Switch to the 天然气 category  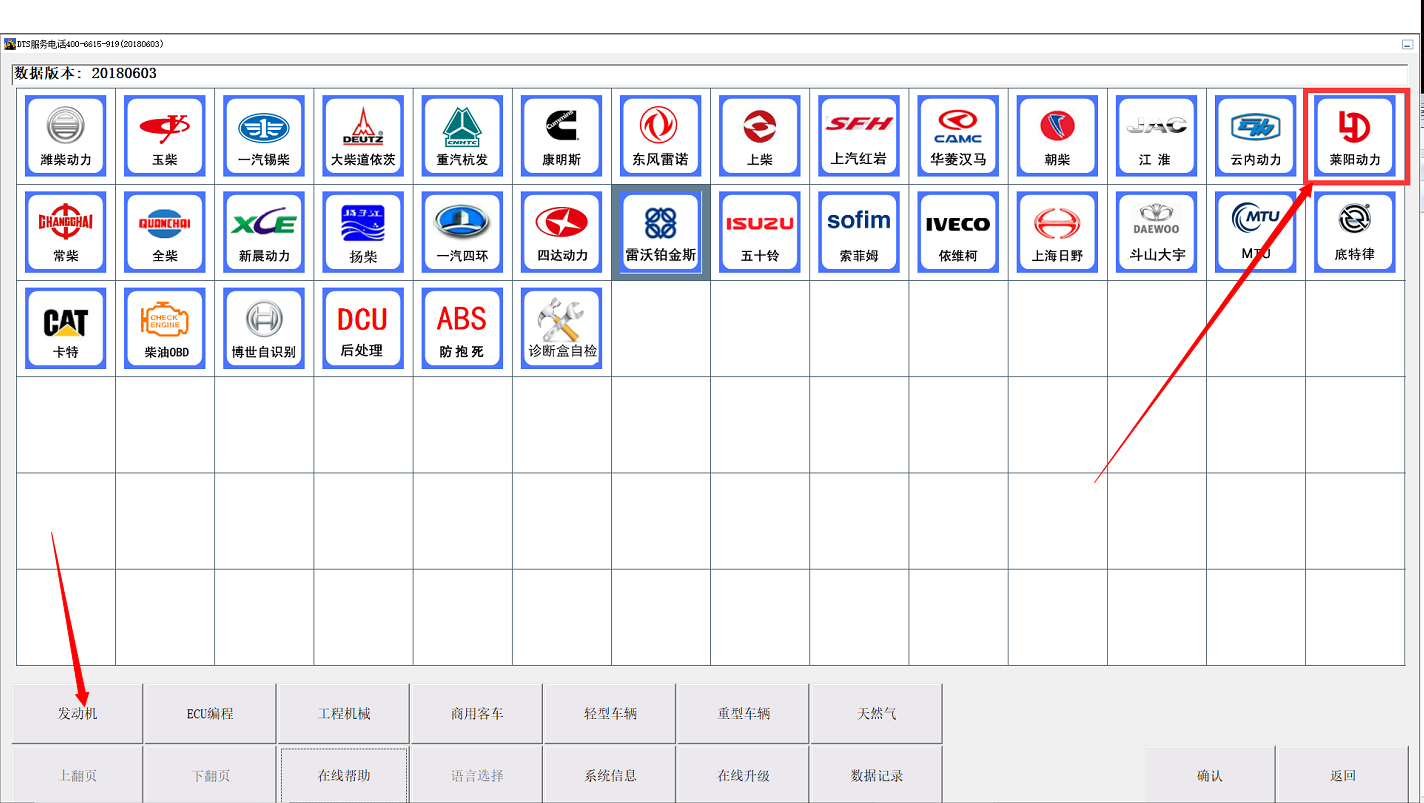pos(877,714)
